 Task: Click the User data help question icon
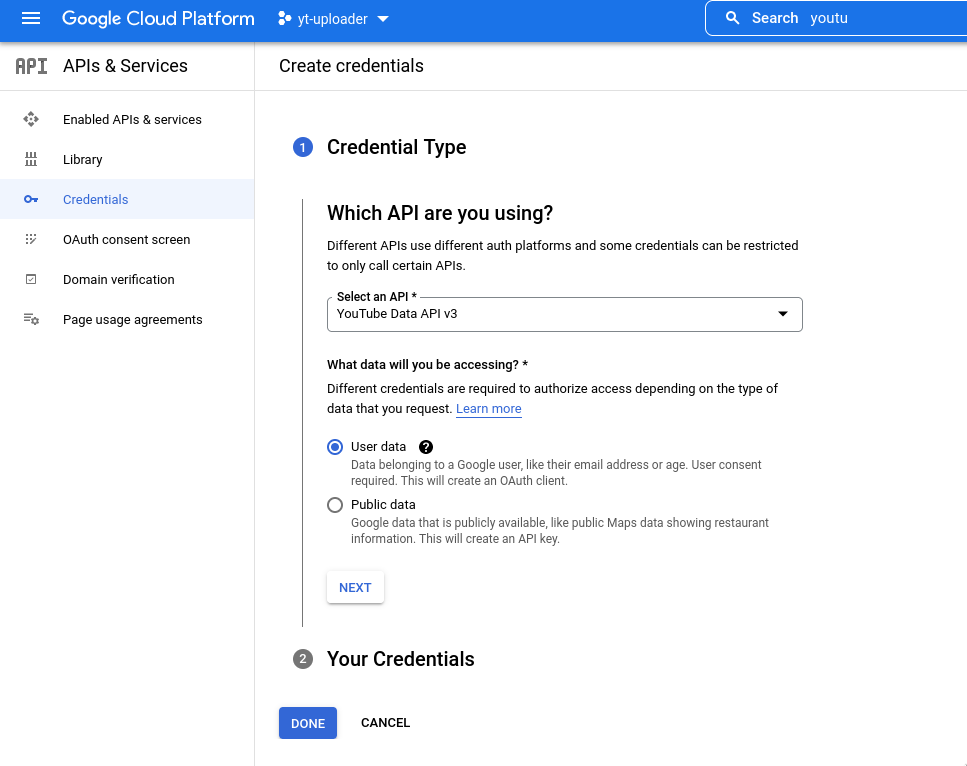coord(426,447)
